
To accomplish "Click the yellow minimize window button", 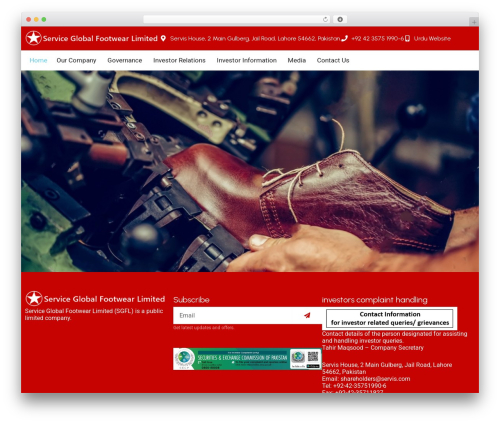I will point(36,20).
